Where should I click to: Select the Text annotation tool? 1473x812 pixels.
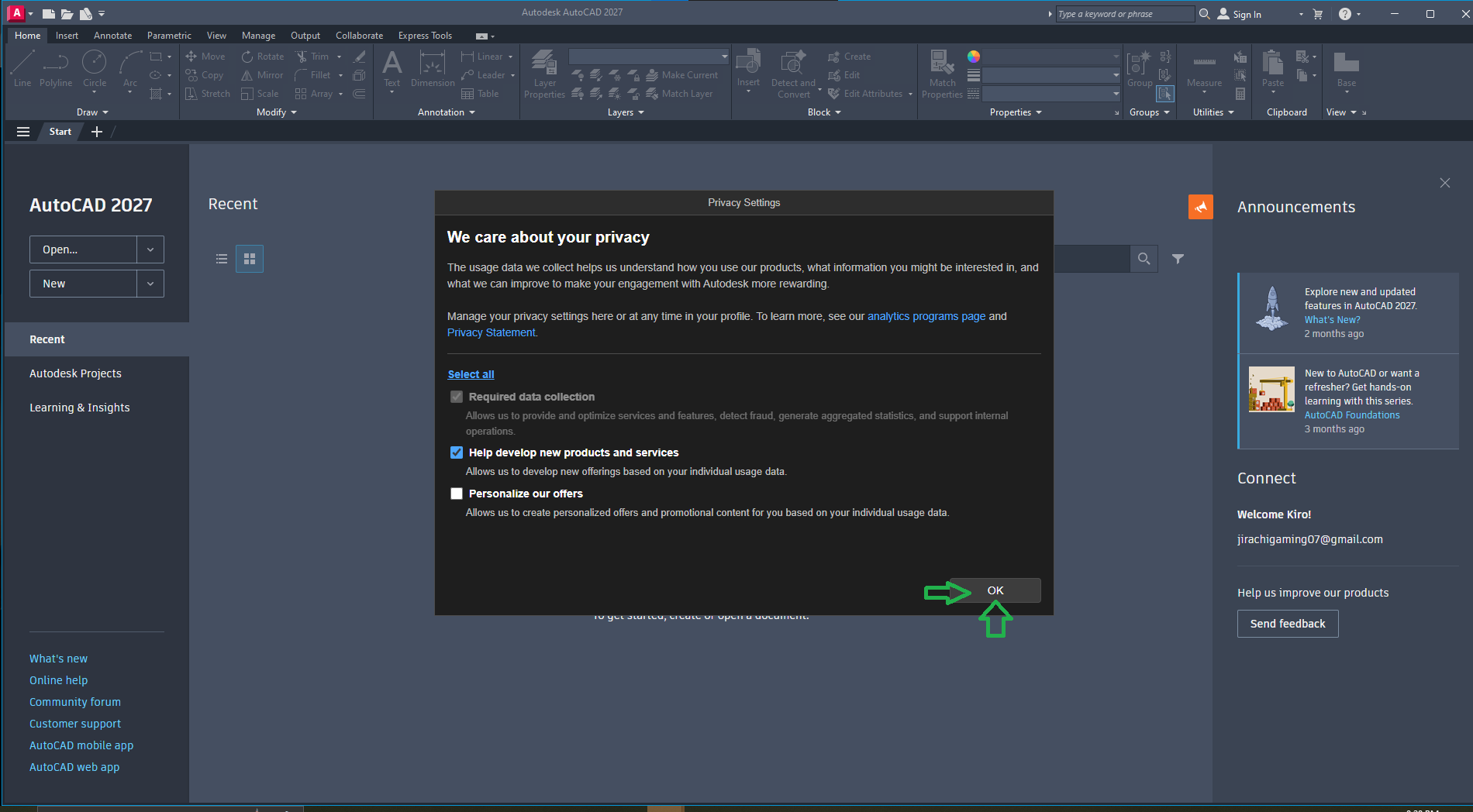pos(392,70)
